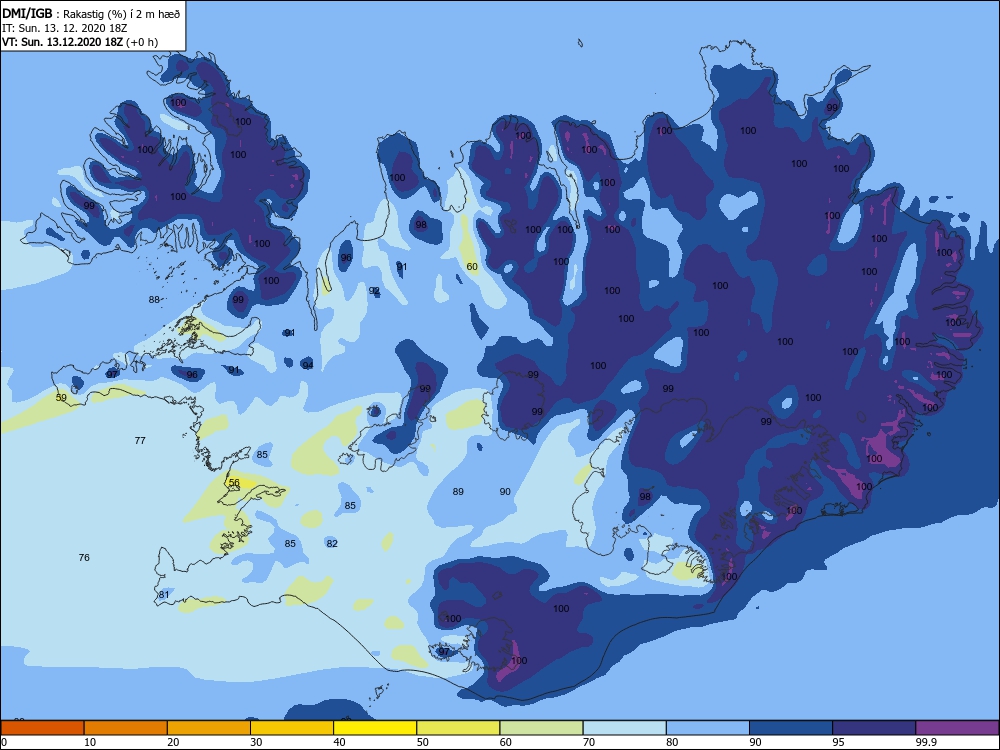Click the legend scale label '99.9'

coord(926,742)
